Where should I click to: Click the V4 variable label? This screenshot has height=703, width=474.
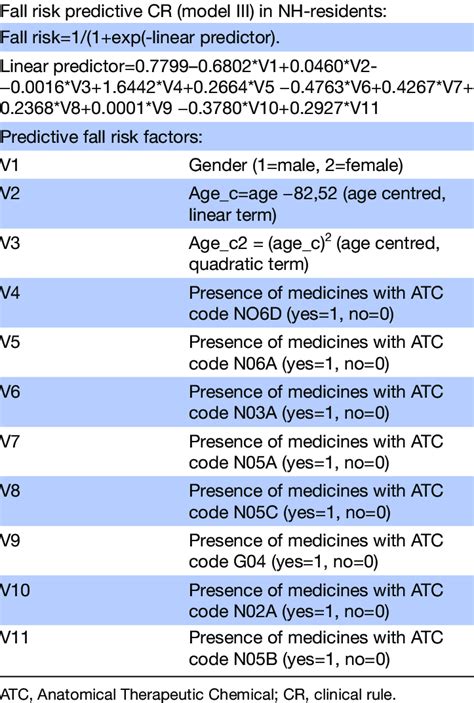point(10,293)
